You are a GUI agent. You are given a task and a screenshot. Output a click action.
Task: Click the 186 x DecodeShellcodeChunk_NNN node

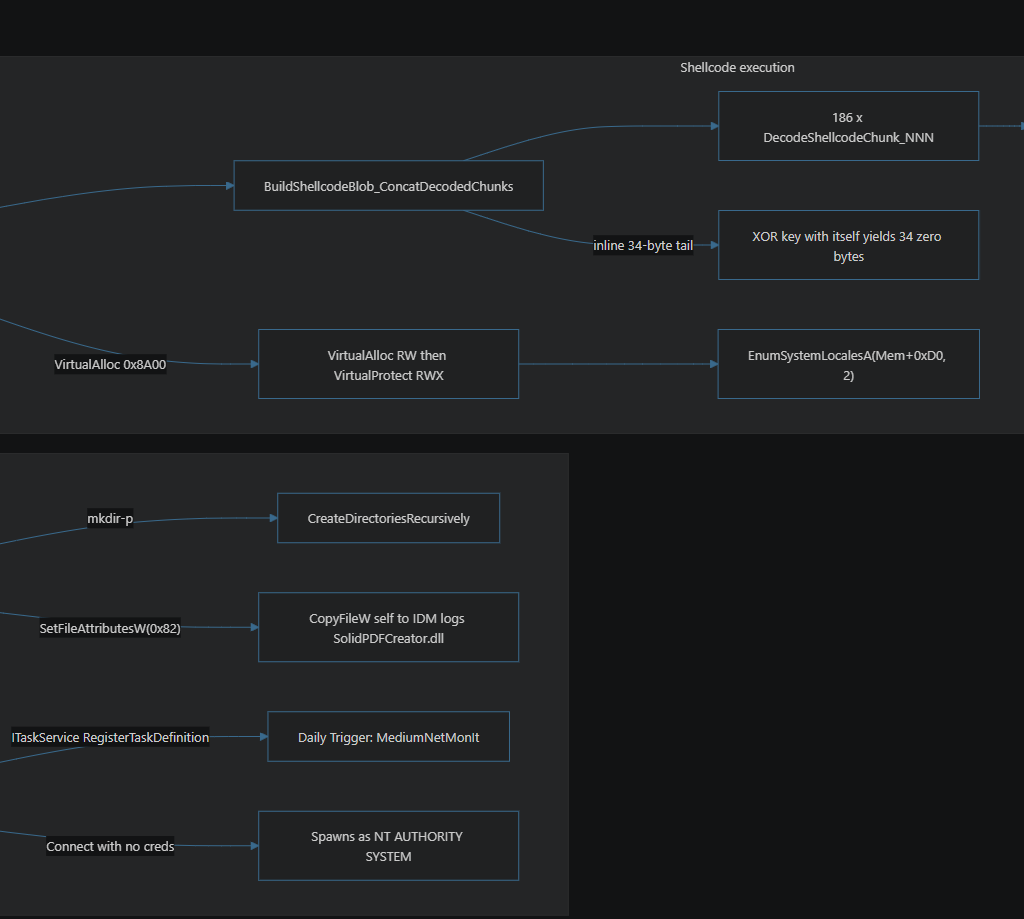848,126
